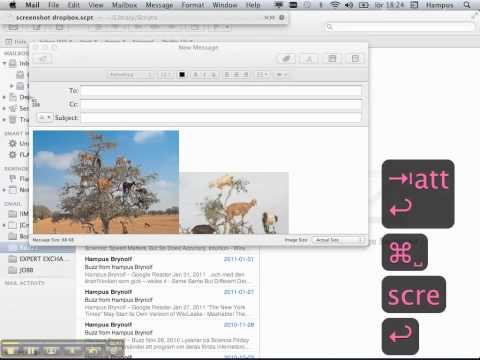The image size is (480, 360).
Task: Open the File menu
Action: [53, 5]
